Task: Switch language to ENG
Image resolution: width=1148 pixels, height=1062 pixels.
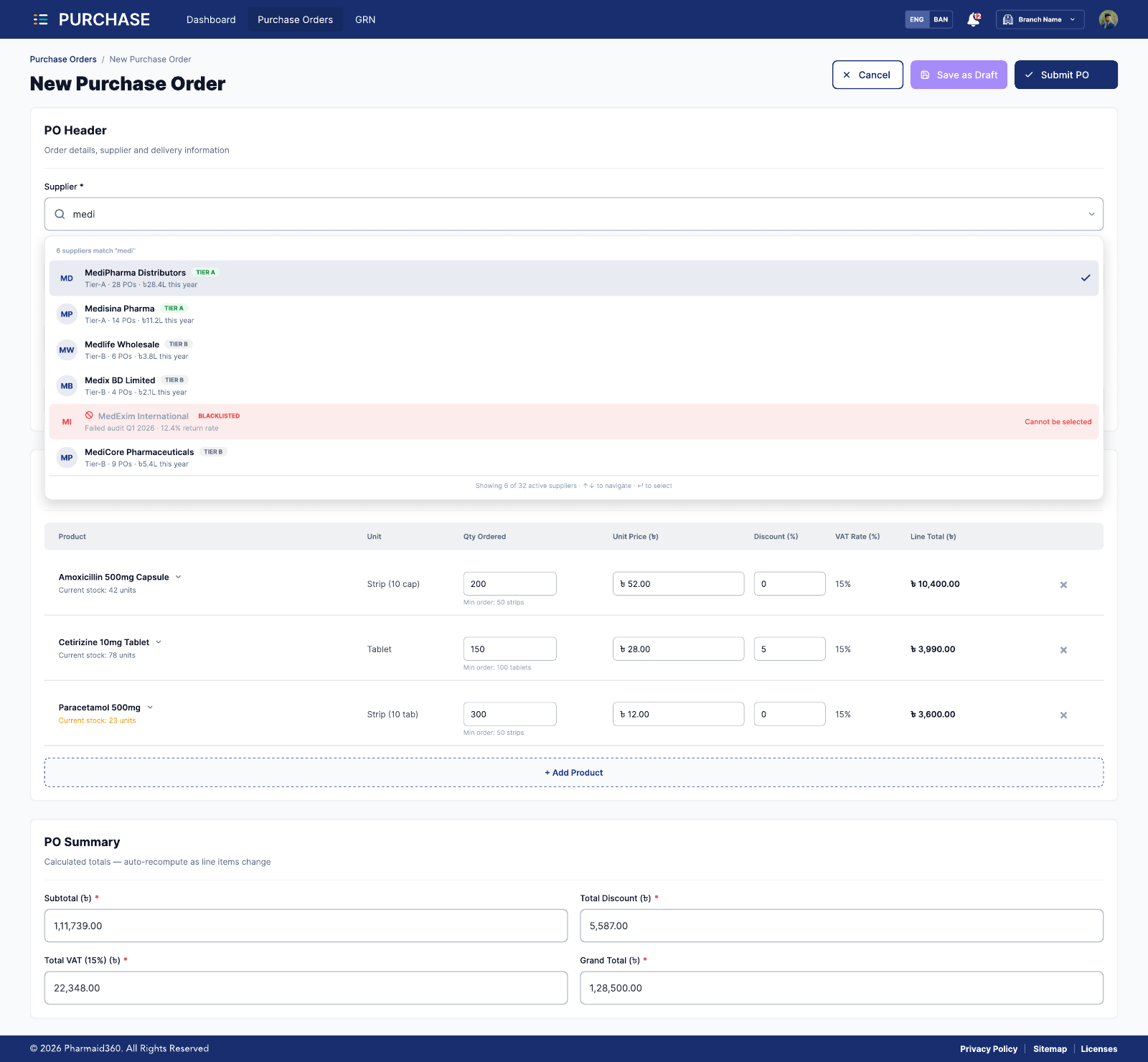Action: click(917, 19)
